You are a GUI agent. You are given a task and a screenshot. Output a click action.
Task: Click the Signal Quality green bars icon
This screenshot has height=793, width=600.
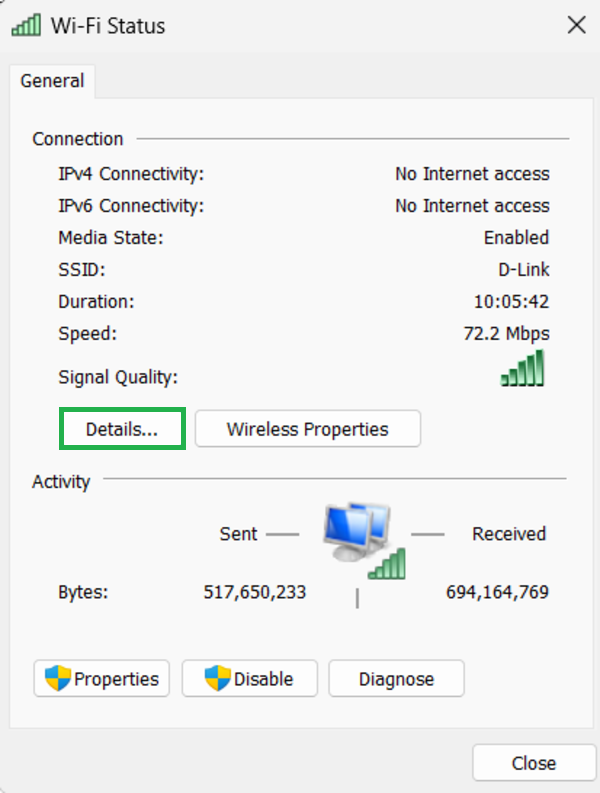523,369
